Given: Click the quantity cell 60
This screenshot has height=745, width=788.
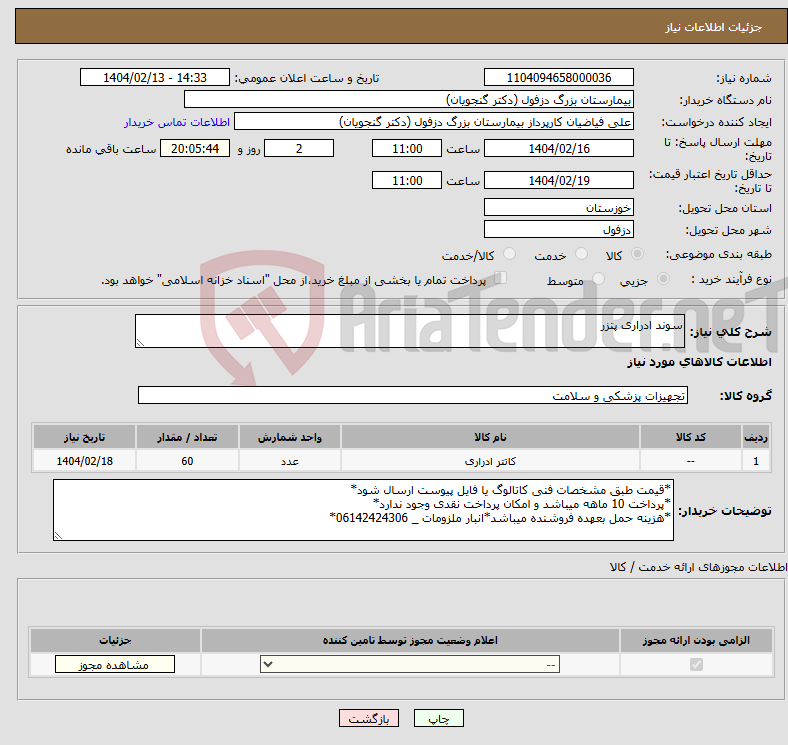Looking at the screenshot, I should pyautogui.click(x=187, y=460).
